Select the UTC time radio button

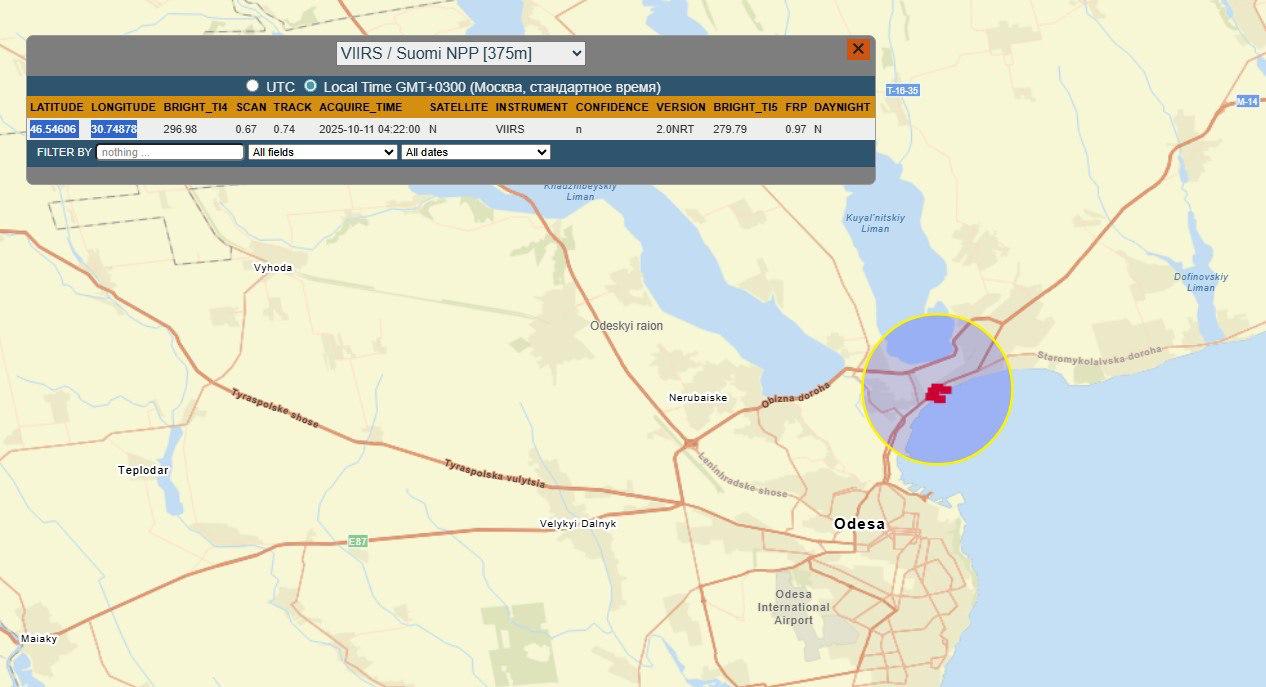pyautogui.click(x=253, y=86)
